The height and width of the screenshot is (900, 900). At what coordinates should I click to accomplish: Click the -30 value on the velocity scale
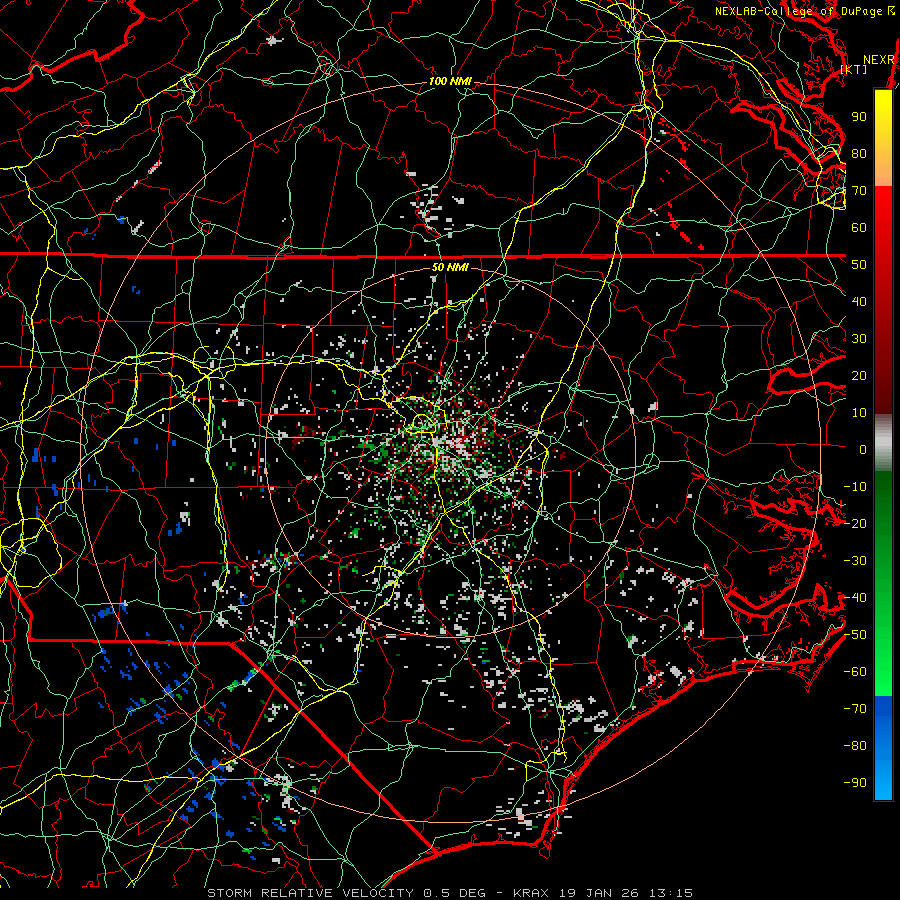pyautogui.click(x=855, y=561)
